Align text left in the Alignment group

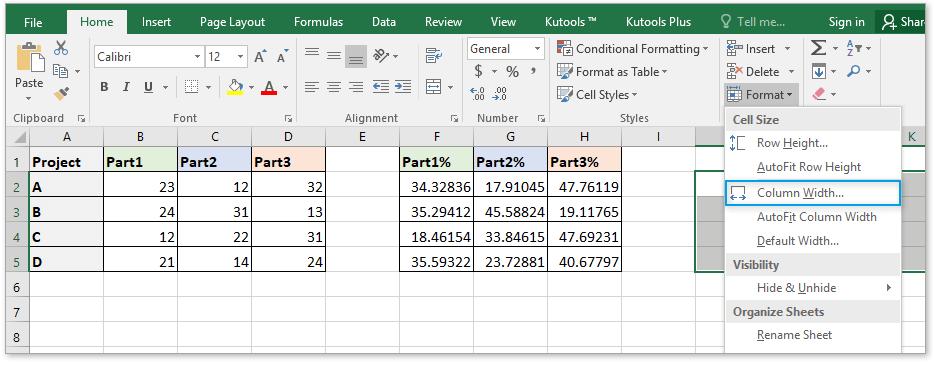pos(312,88)
